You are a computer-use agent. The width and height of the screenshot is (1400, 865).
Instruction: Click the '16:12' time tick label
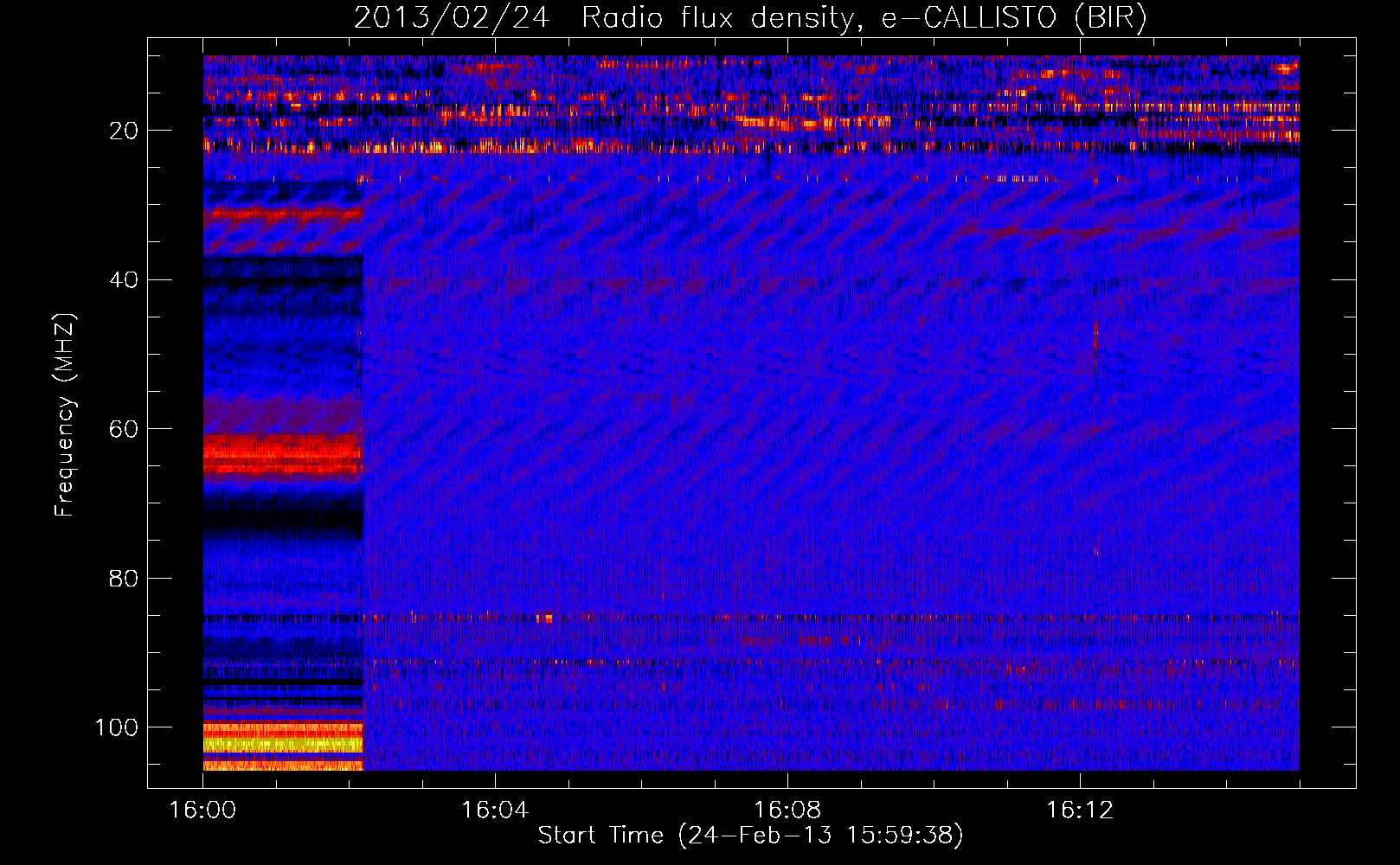click(x=1080, y=811)
